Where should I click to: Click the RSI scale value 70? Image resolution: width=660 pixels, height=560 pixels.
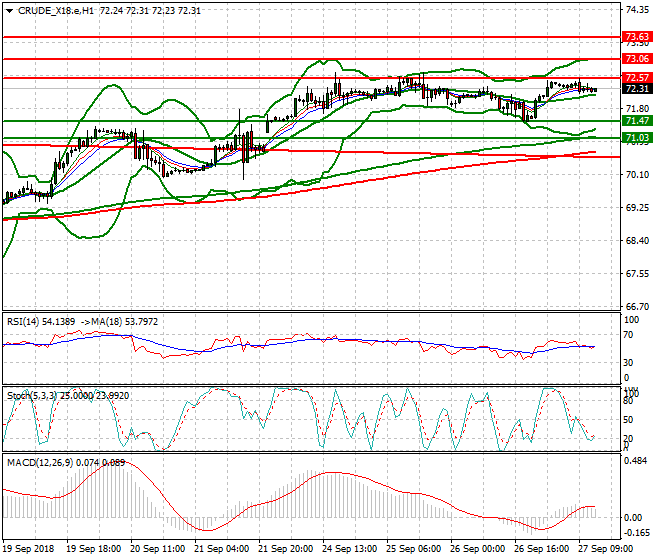[628, 335]
